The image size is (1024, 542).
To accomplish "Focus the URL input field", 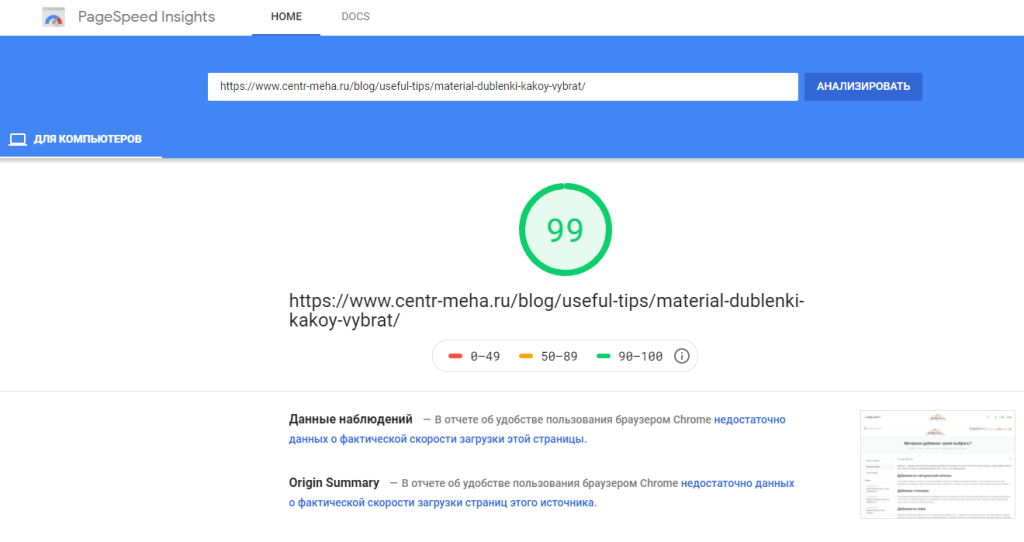I will click(x=502, y=87).
